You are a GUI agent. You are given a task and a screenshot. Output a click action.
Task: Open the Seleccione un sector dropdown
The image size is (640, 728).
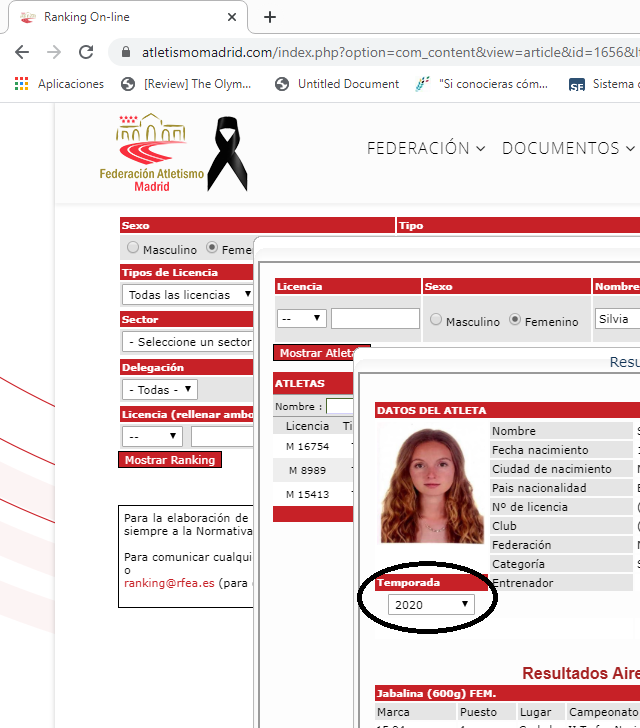tap(188, 342)
